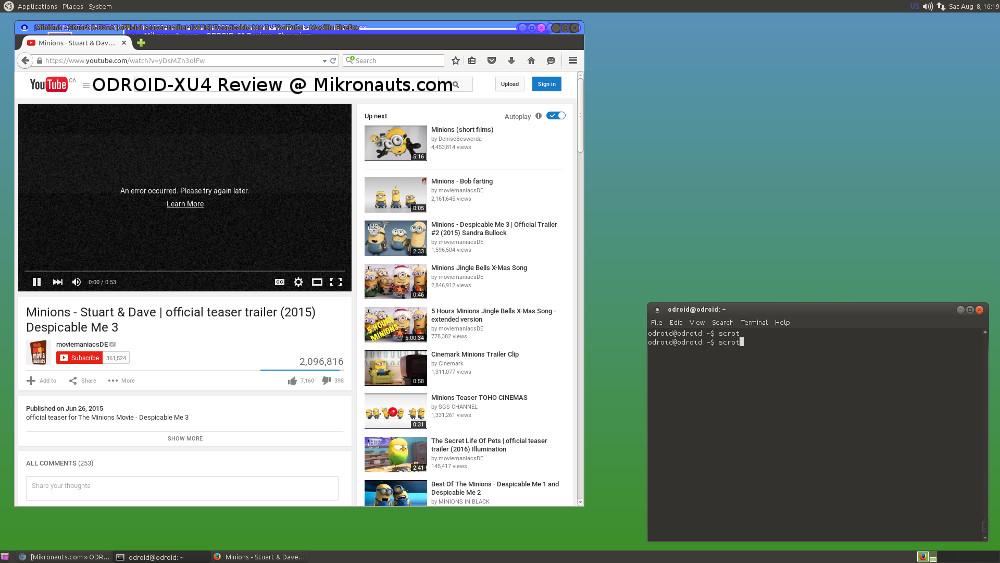
Task: Bookmark this page with the star icon
Action: 455,61
